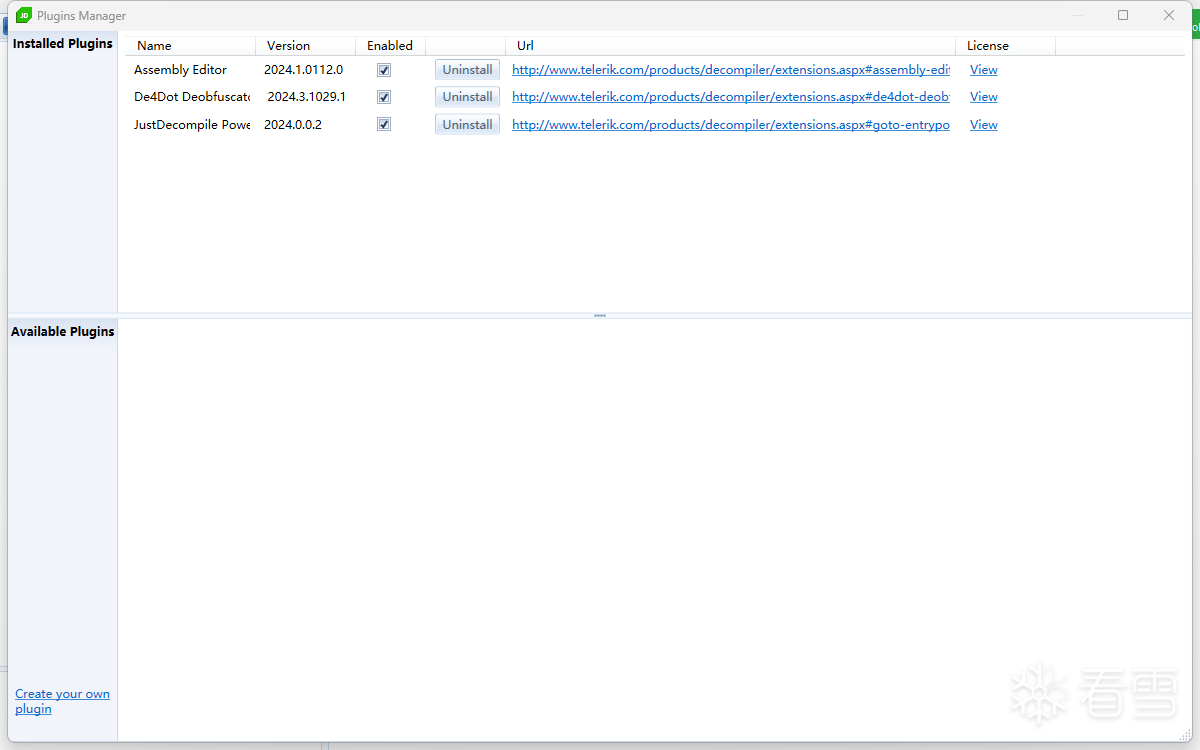The image size is (1200, 750).
Task: Uninstall the JustDecompile Power plugin
Action: [467, 125]
